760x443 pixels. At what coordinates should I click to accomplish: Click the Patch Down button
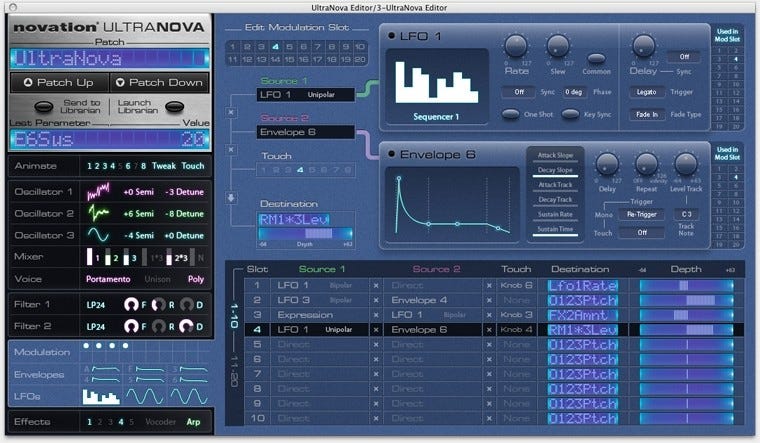point(158,83)
